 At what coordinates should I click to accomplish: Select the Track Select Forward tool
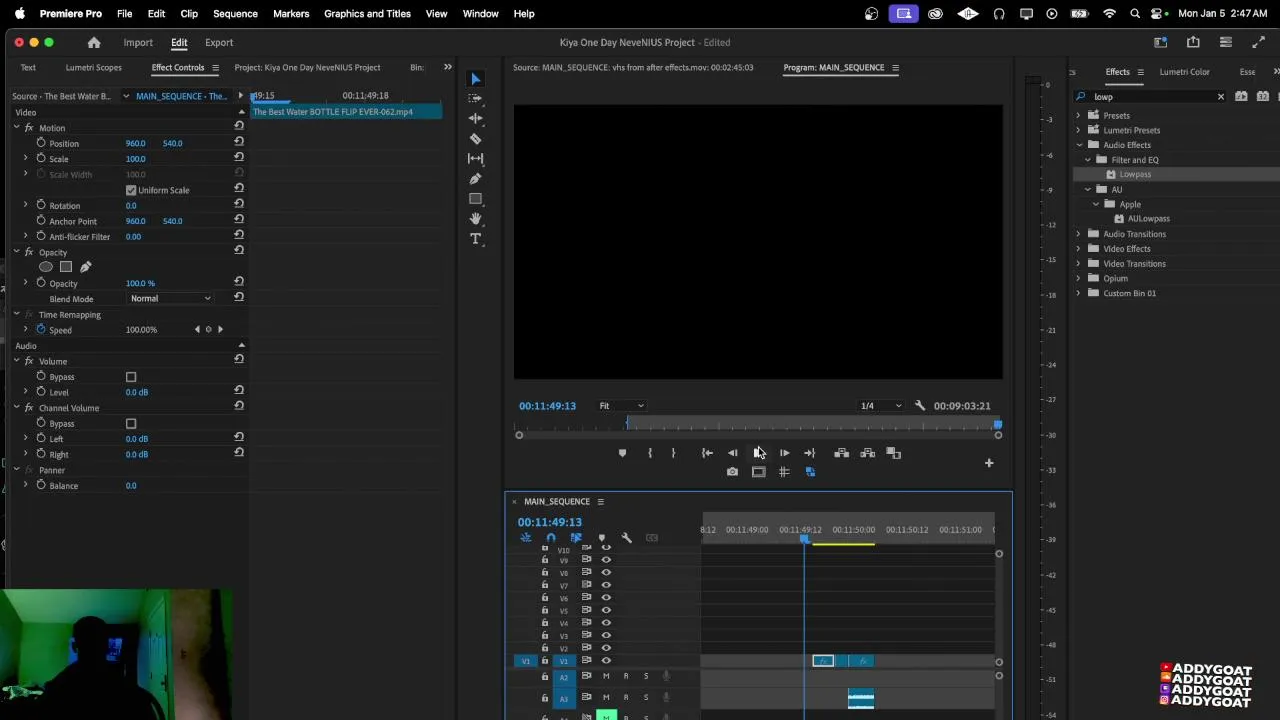476,98
